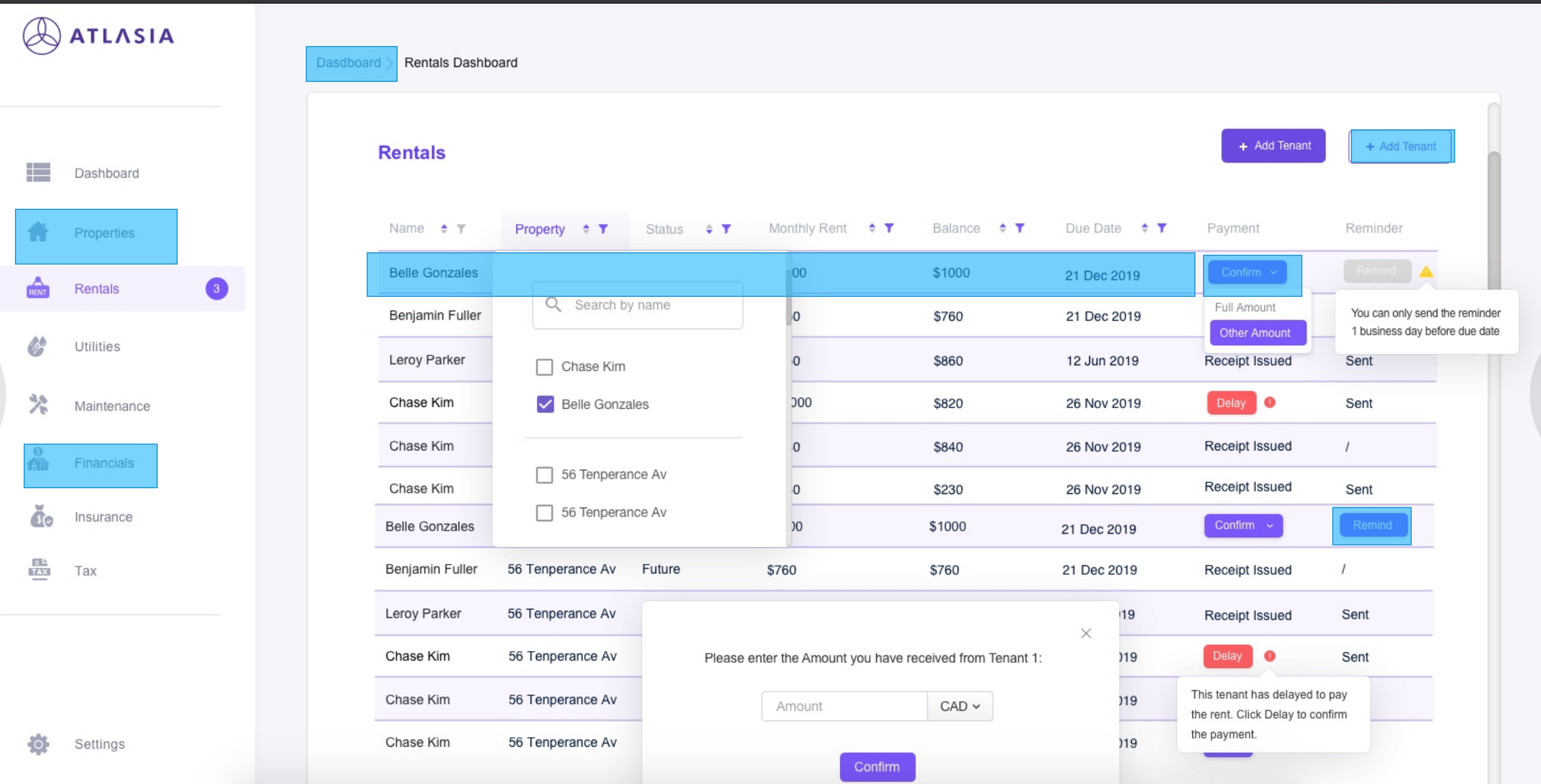The height and width of the screenshot is (784, 1541).
Task: Click the Maintenance tools icon
Action: point(38,405)
